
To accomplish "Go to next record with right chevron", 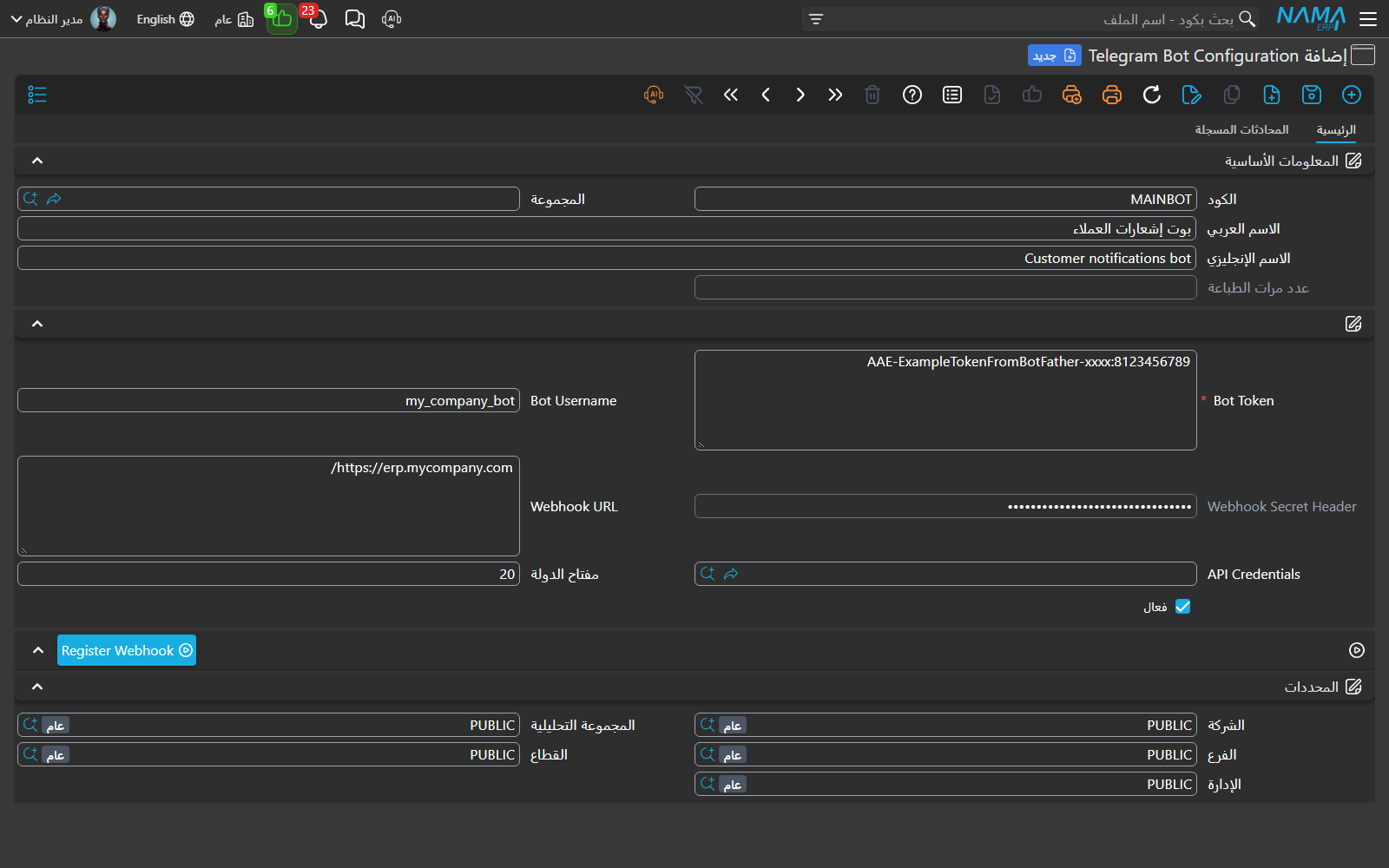I will point(800,95).
